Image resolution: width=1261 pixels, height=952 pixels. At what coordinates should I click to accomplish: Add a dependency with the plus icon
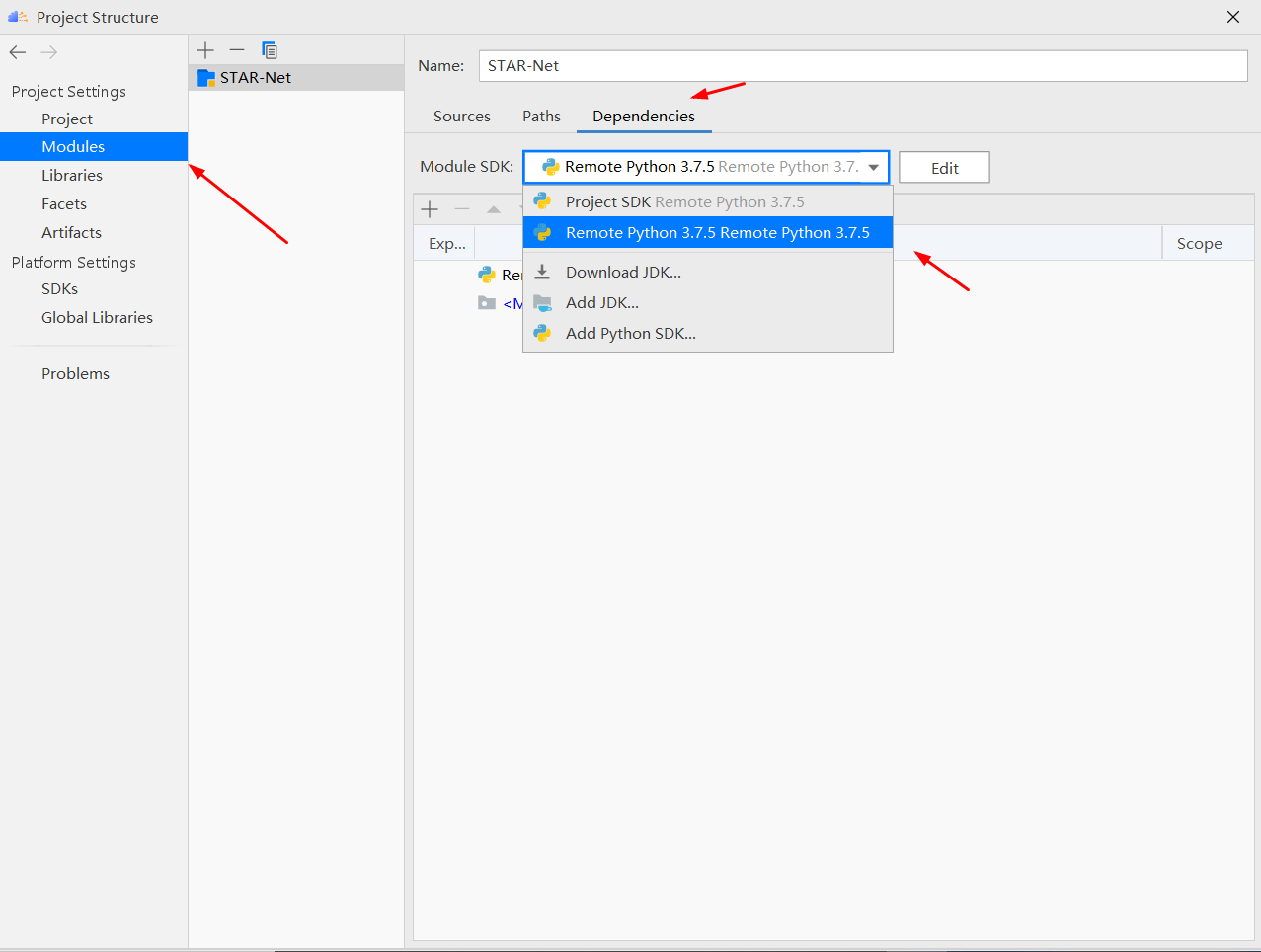[x=430, y=208]
